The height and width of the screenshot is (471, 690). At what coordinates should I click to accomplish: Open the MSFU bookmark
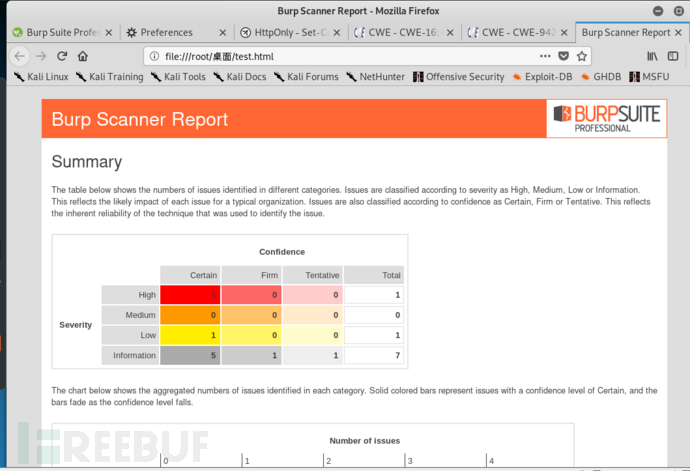(x=650, y=77)
